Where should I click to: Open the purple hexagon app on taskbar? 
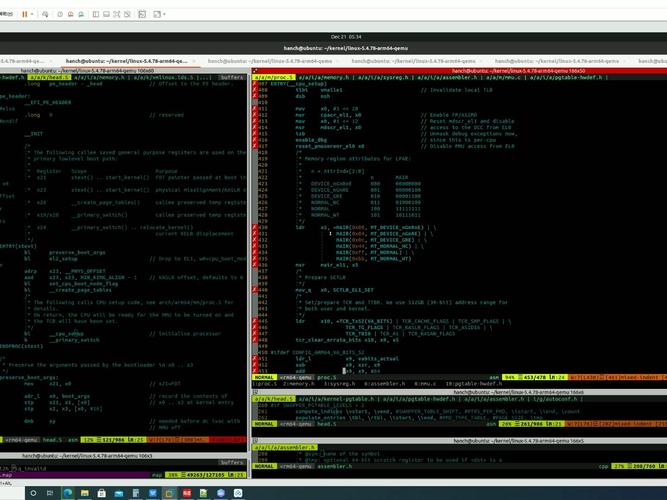point(221,493)
